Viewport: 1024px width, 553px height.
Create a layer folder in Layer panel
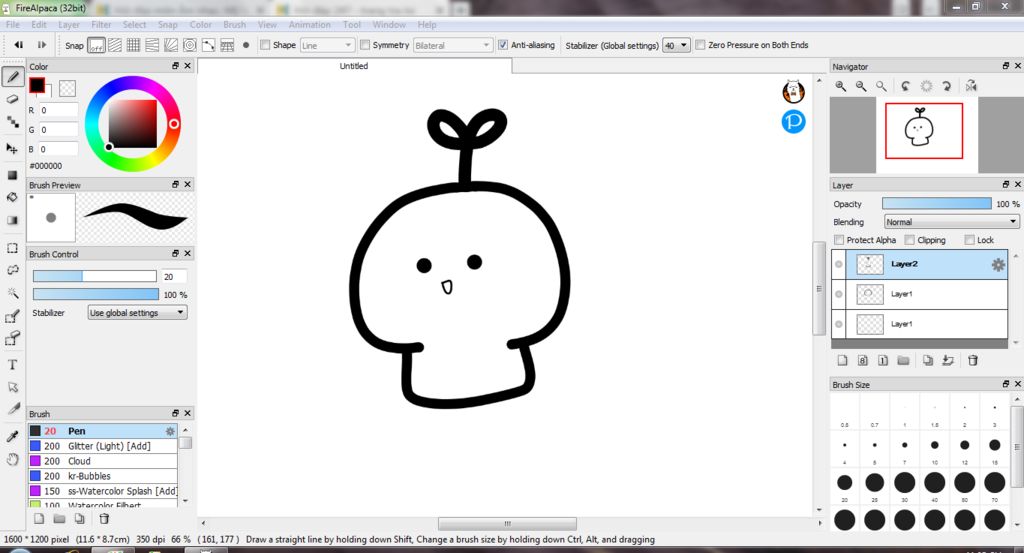click(x=903, y=360)
